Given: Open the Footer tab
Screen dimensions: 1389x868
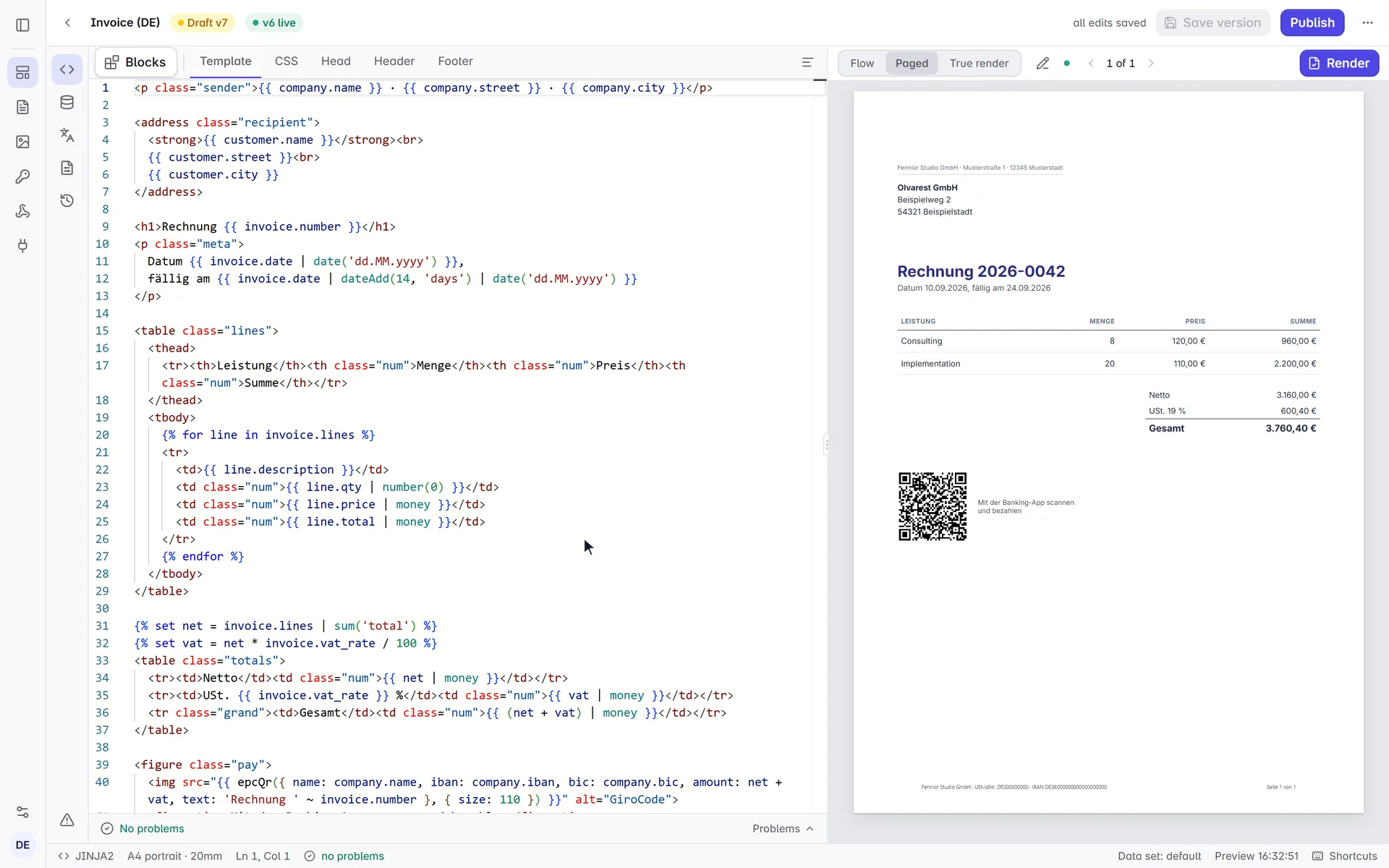Looking at the screenshot, I should point(455,61).
